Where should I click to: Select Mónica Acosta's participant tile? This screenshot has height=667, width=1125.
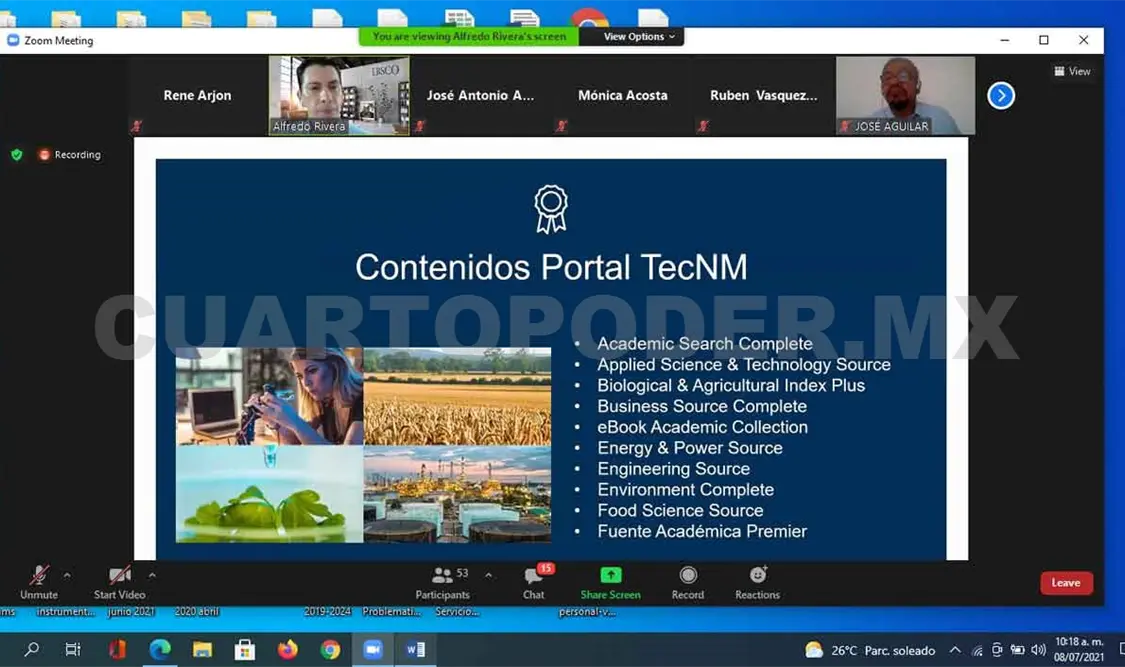pyautogui.click(x=623, y=95)
